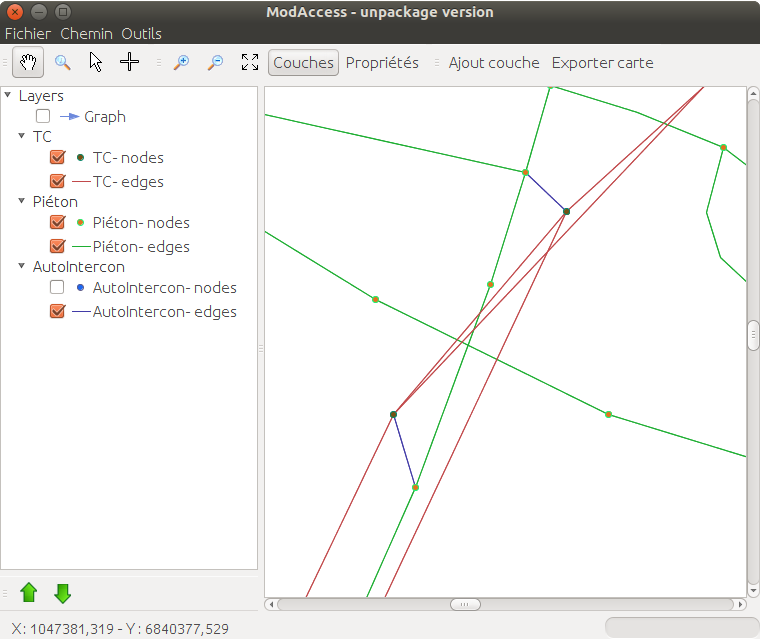
Task: Click the zoom in magnifier icon
Action: [182, 63]
